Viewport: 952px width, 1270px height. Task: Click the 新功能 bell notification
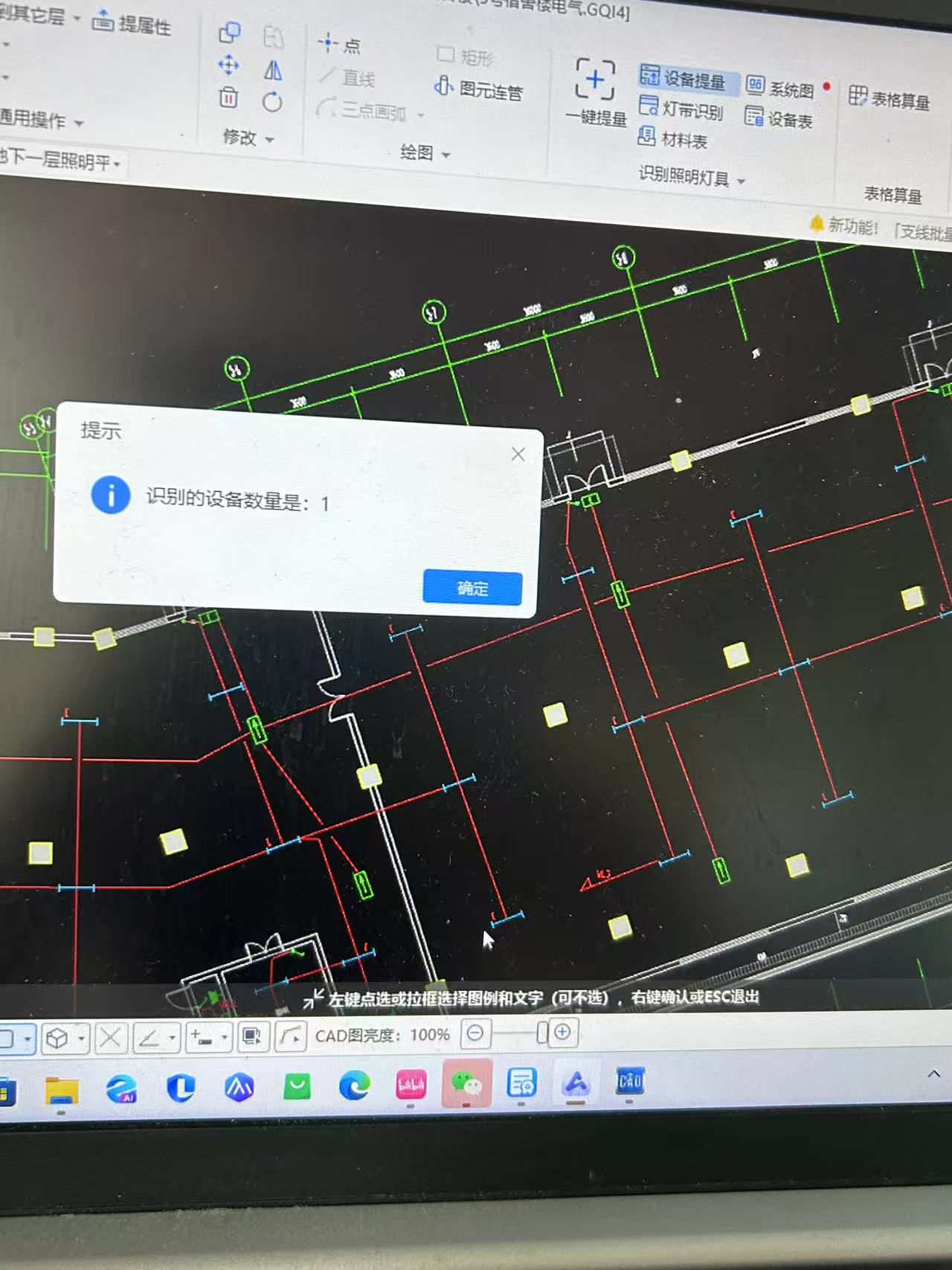tap(816, 223)
